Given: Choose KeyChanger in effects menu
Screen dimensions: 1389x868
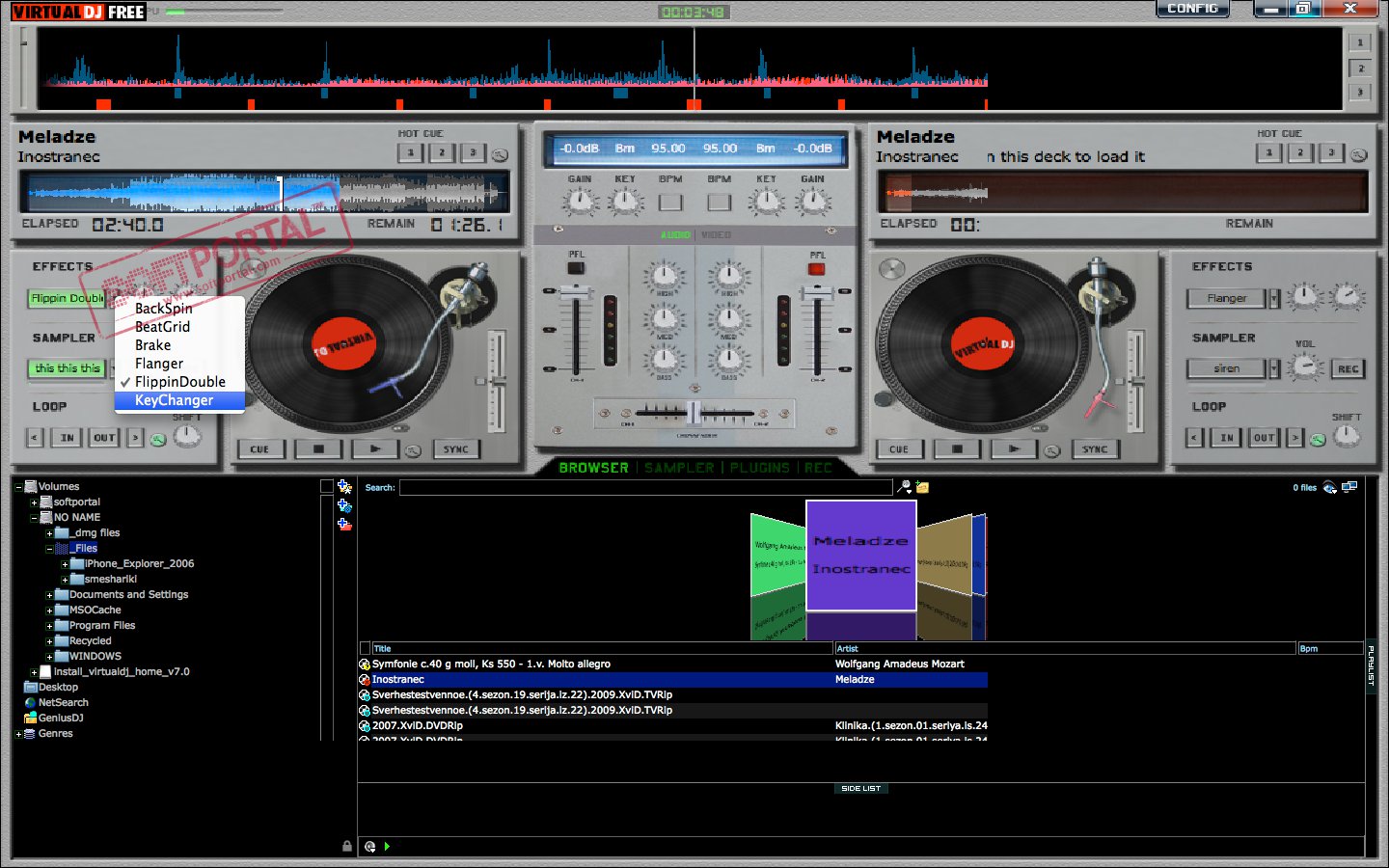Looking at the screenshot, I should (x=179, y=400).
